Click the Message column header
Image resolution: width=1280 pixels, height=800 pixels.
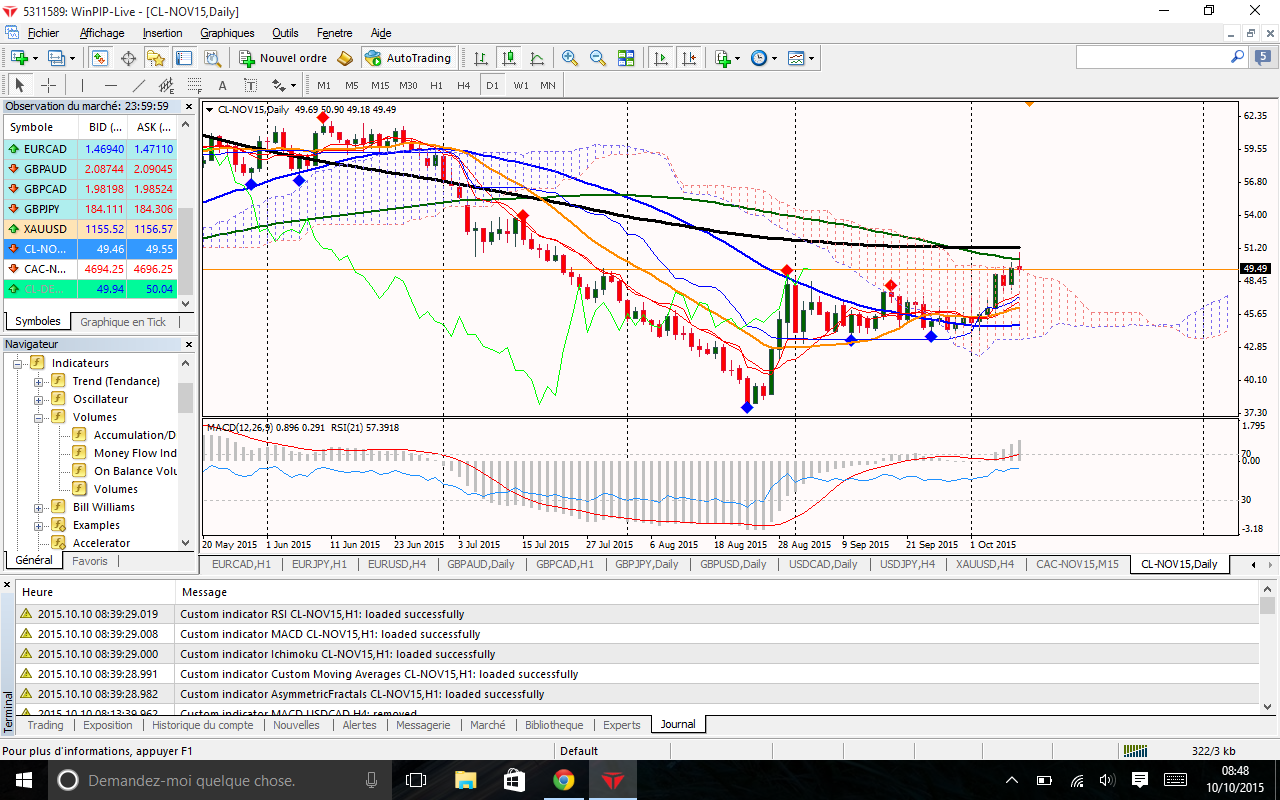717,592
